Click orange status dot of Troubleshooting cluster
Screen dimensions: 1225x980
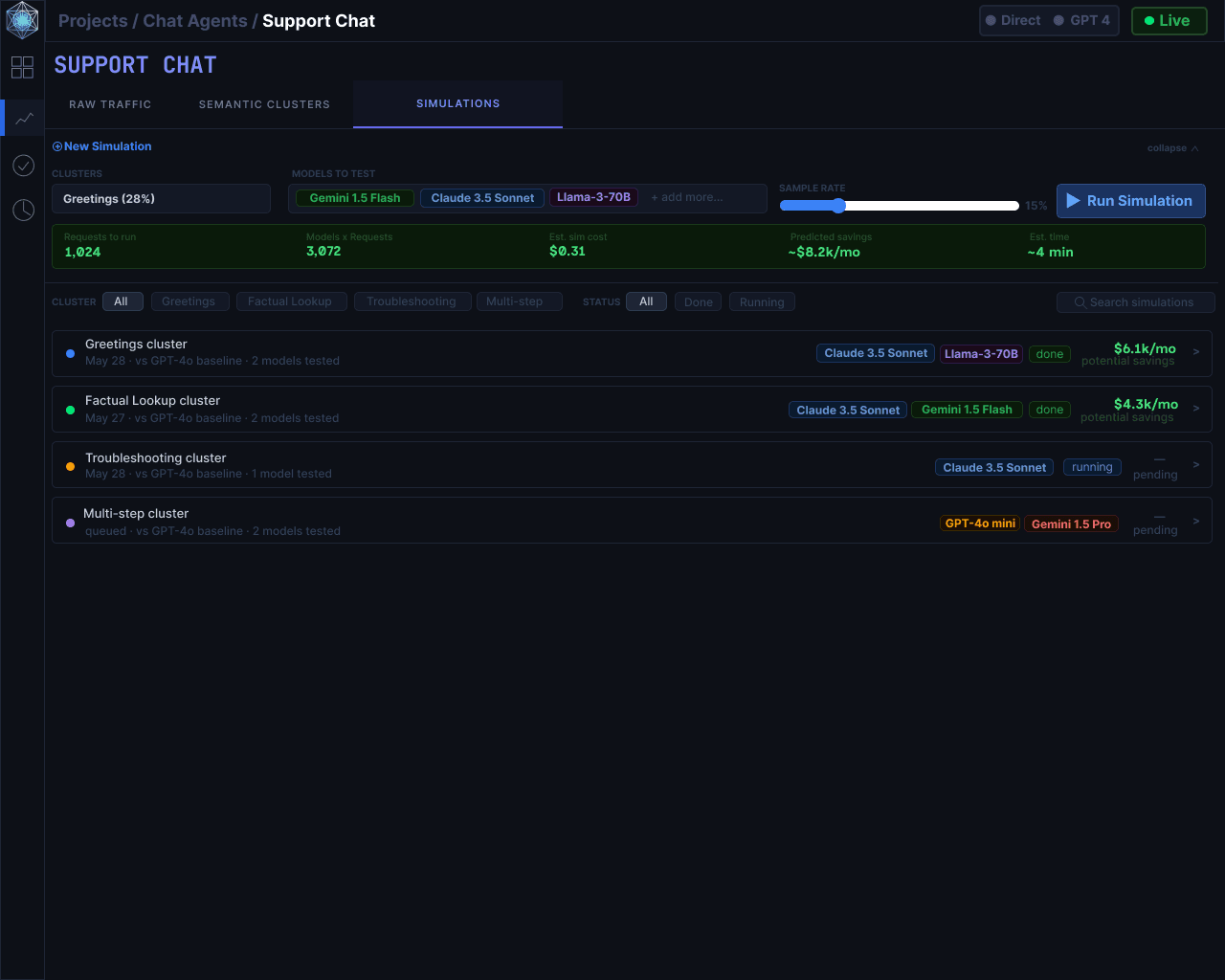pos(70,466)
